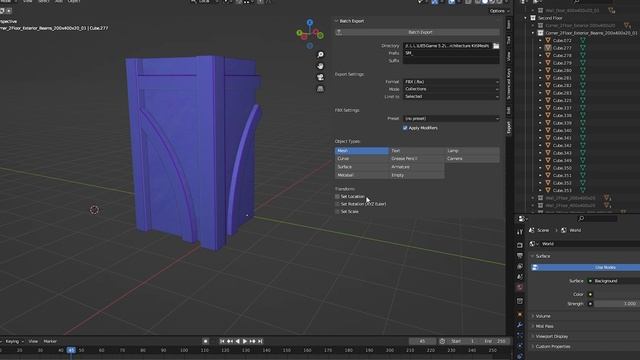Toggle the Lamp object type
Screen dimensions: 640x360
(x=472, y=151)
